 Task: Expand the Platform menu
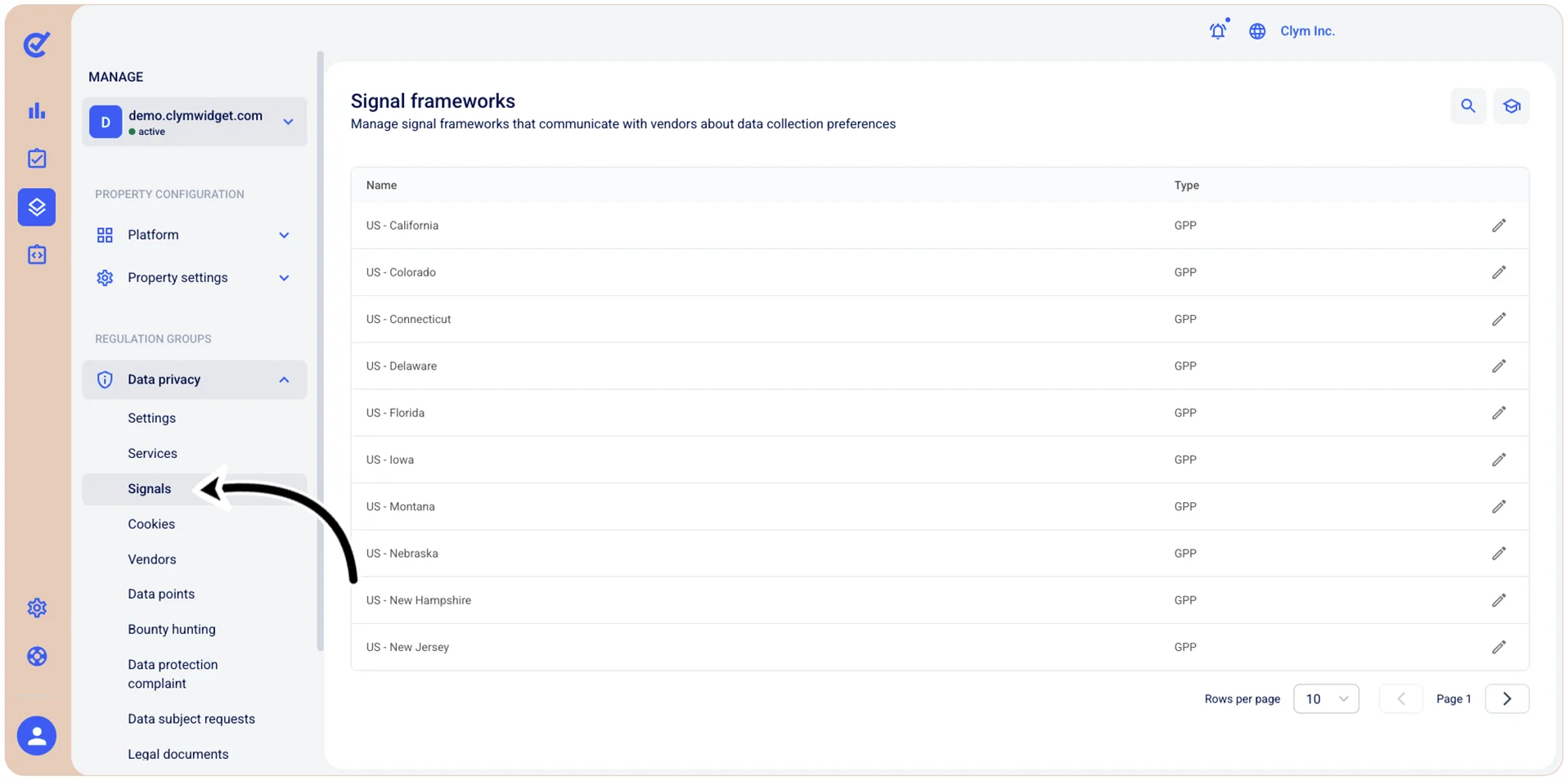195,235
